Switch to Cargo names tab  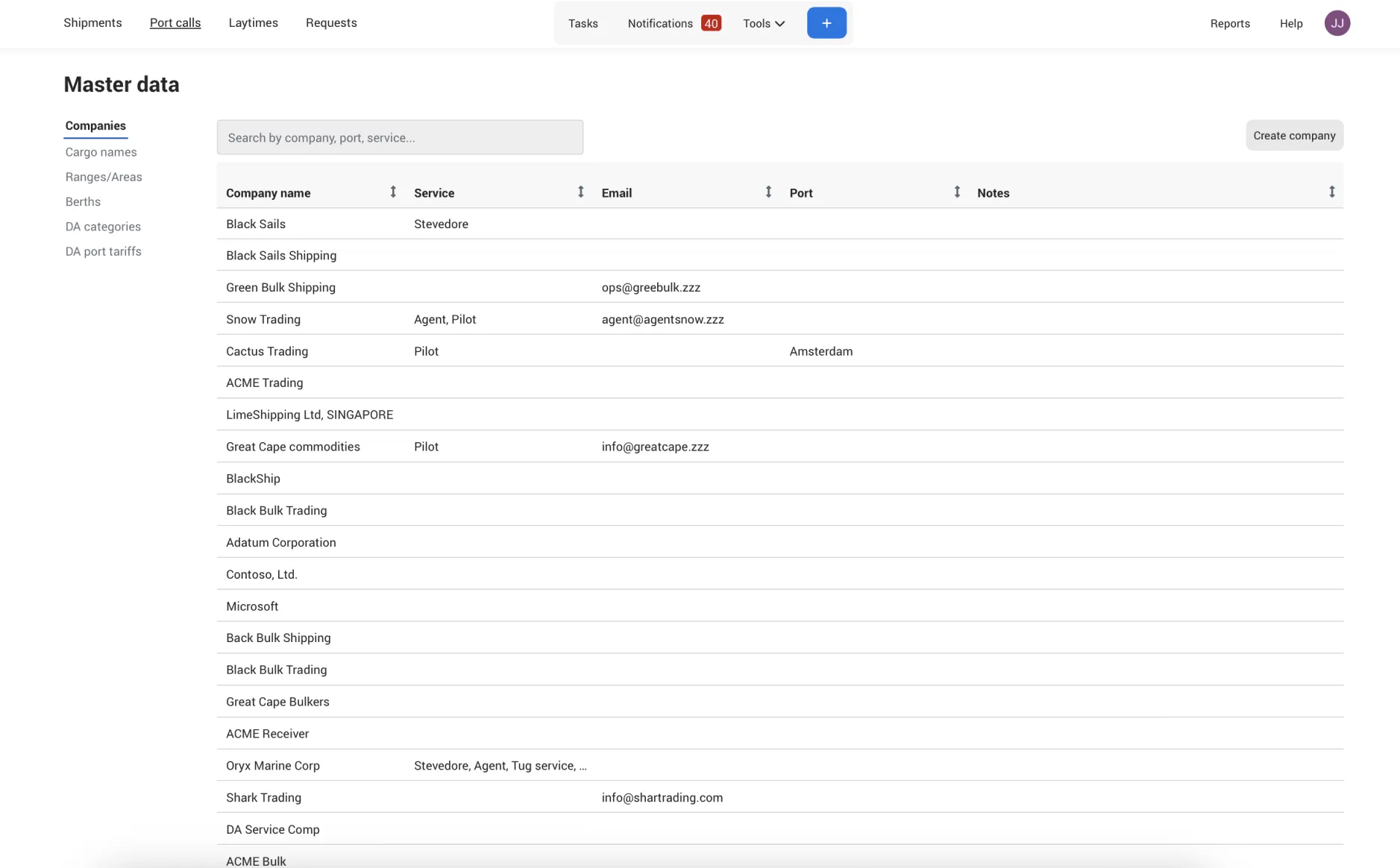[x=101, y=152]
